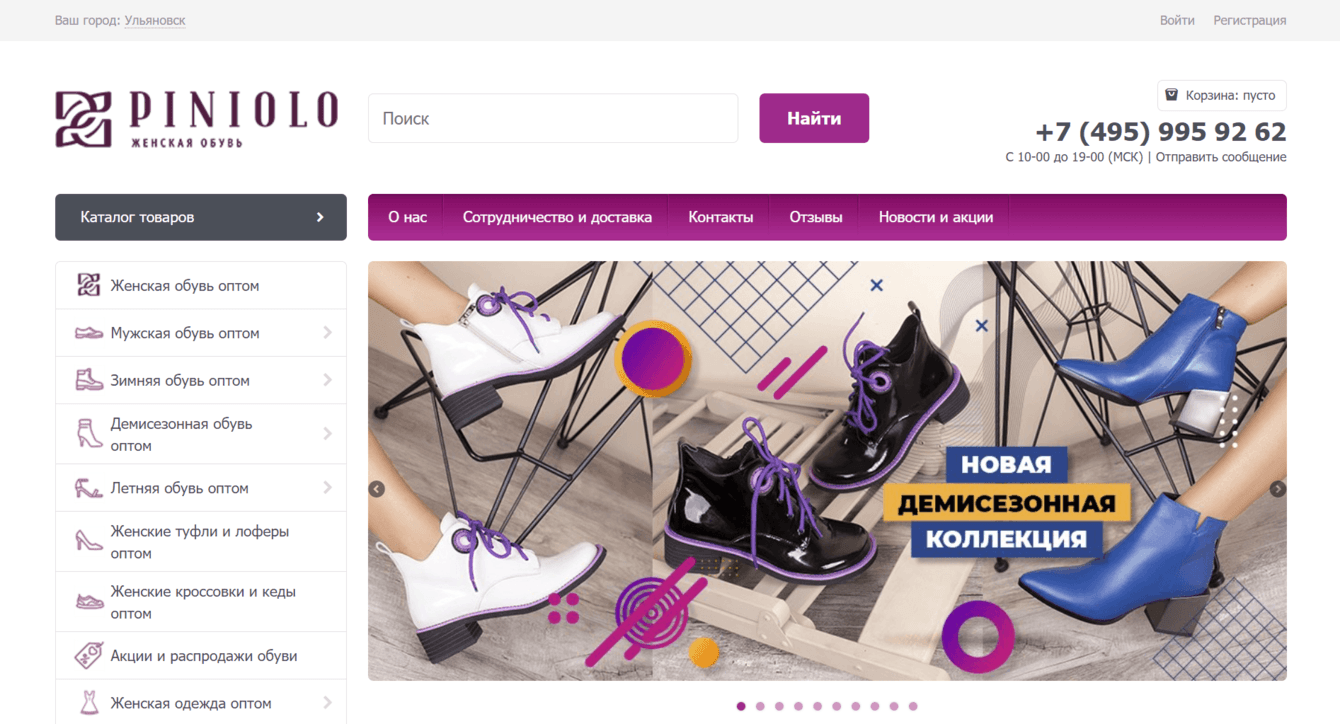
Task: Click the winter boot category icon
Action: click(x=89, y=380)
